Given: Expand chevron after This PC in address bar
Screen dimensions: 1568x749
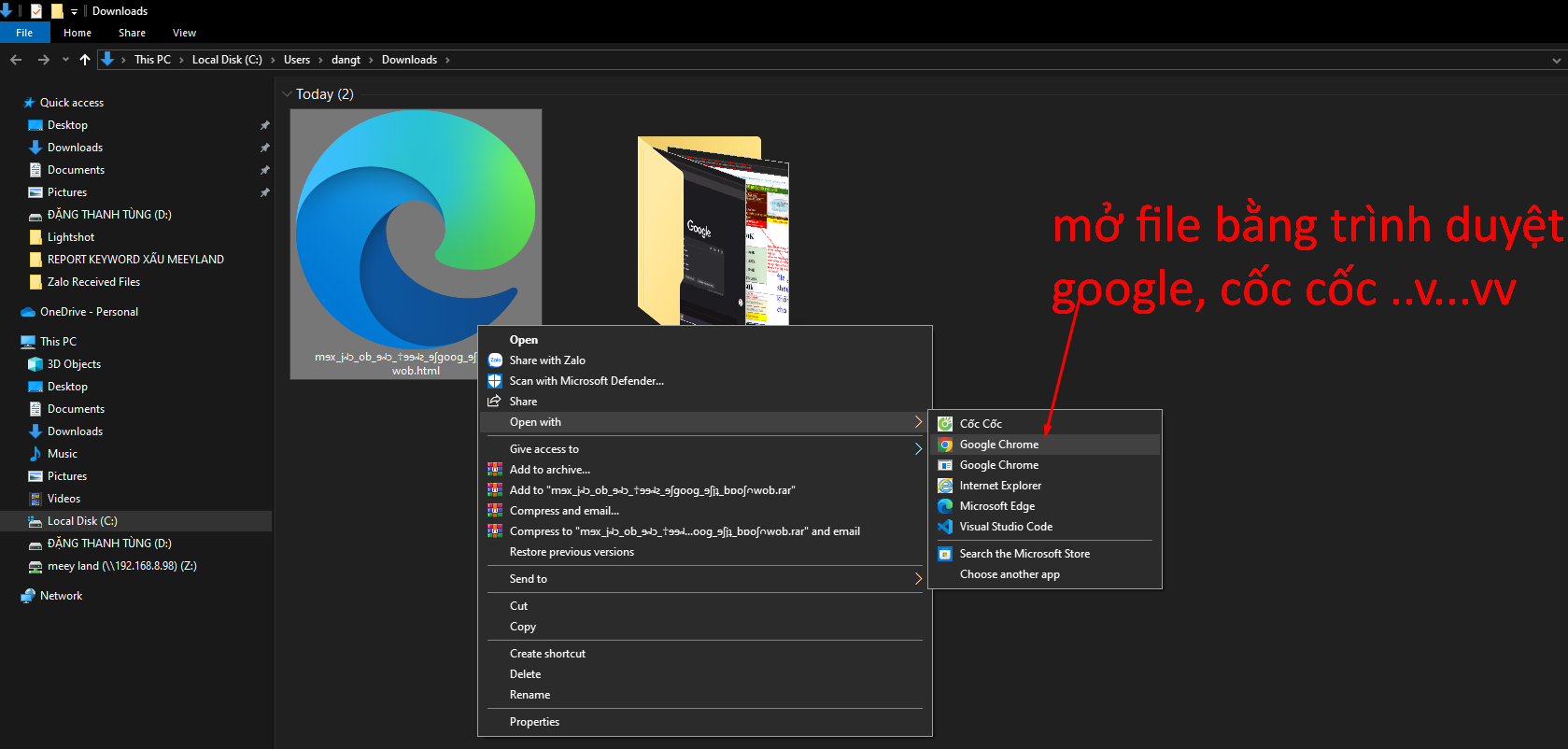Looking at the screenshot, I should (181, 60).
